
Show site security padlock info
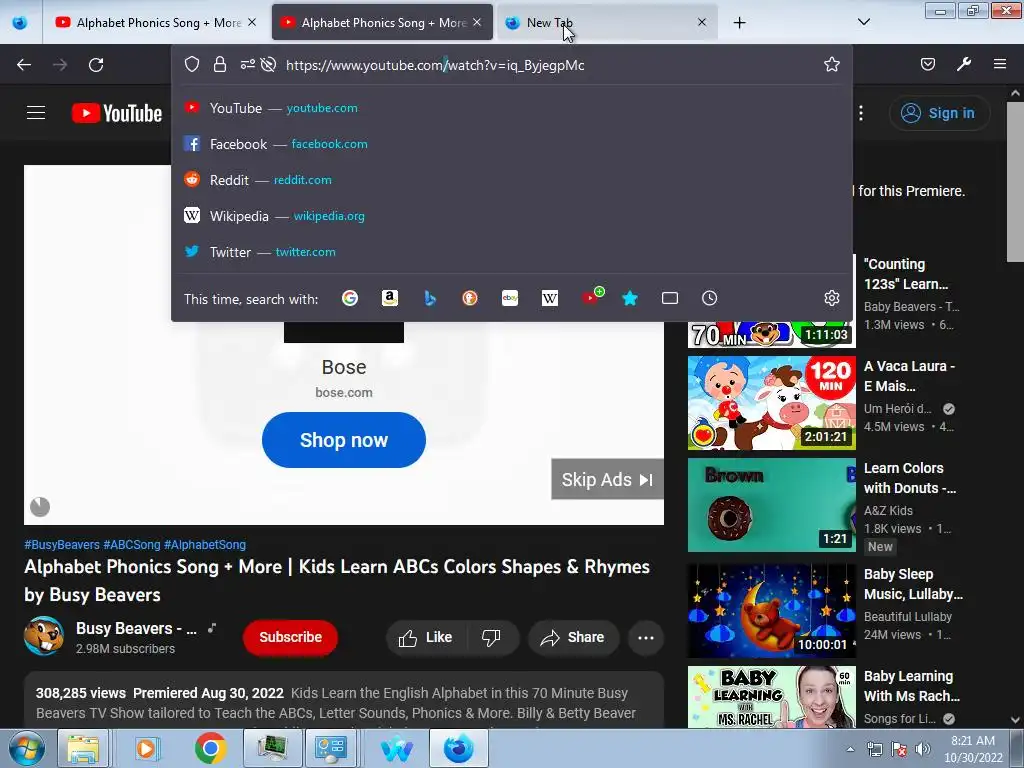220,65
